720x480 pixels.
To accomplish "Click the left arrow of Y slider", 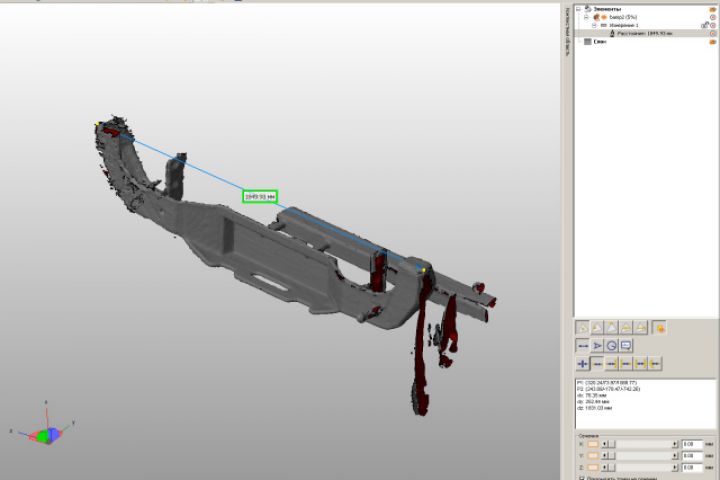I will tap(604, 456).
